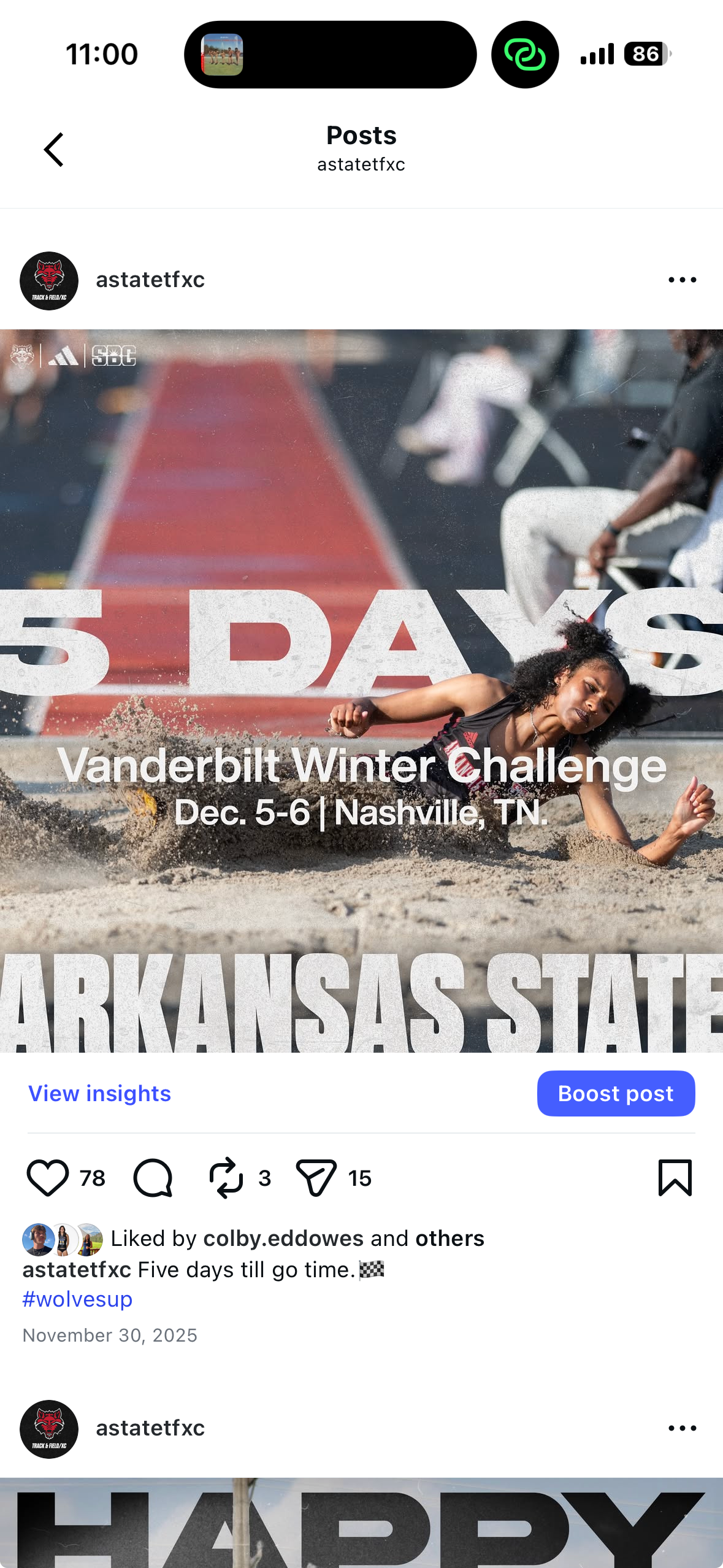Open the Happy post image below

click(x=361, y=1523)
